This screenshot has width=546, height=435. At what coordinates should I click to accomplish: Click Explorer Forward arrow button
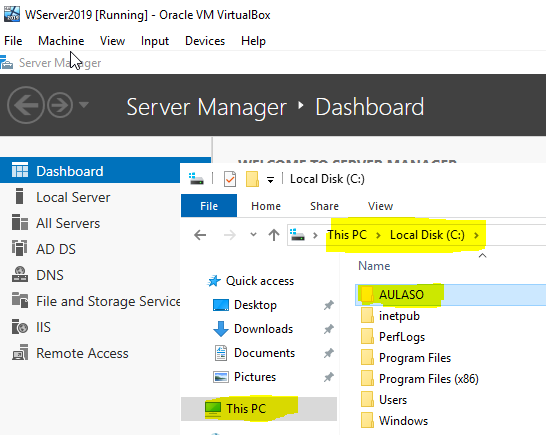point(230,235)
